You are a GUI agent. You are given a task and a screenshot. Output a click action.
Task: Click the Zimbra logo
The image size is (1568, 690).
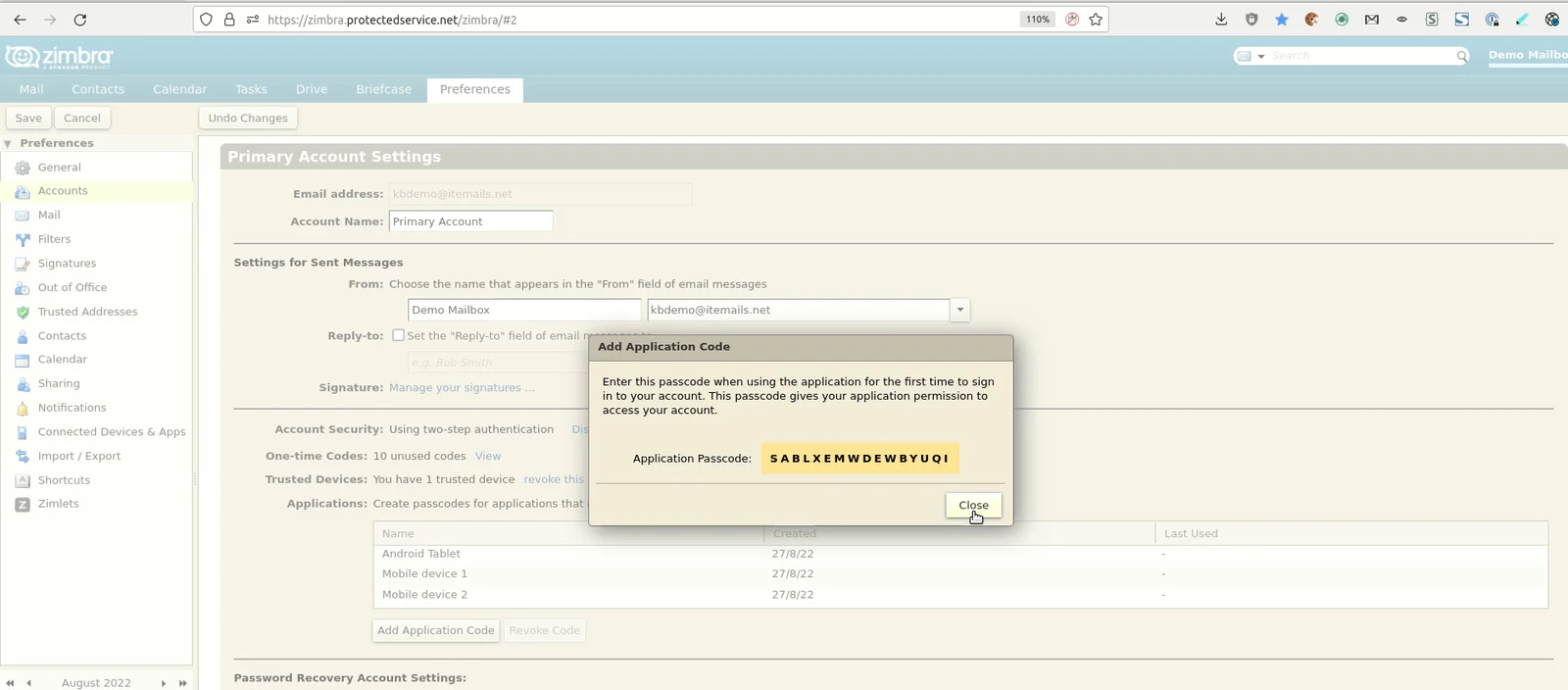coord(59,57)
